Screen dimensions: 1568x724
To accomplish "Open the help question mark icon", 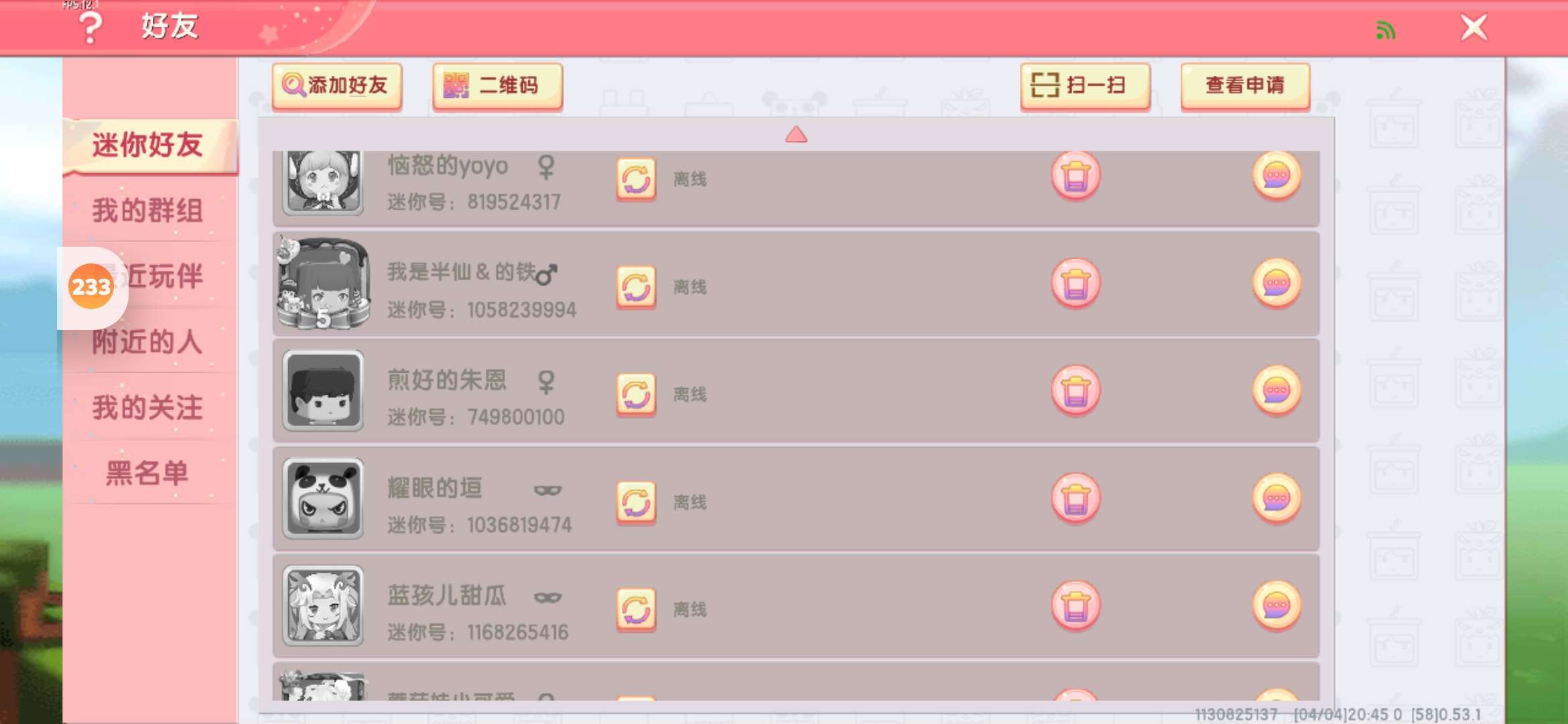I will [x=90, y=27].
